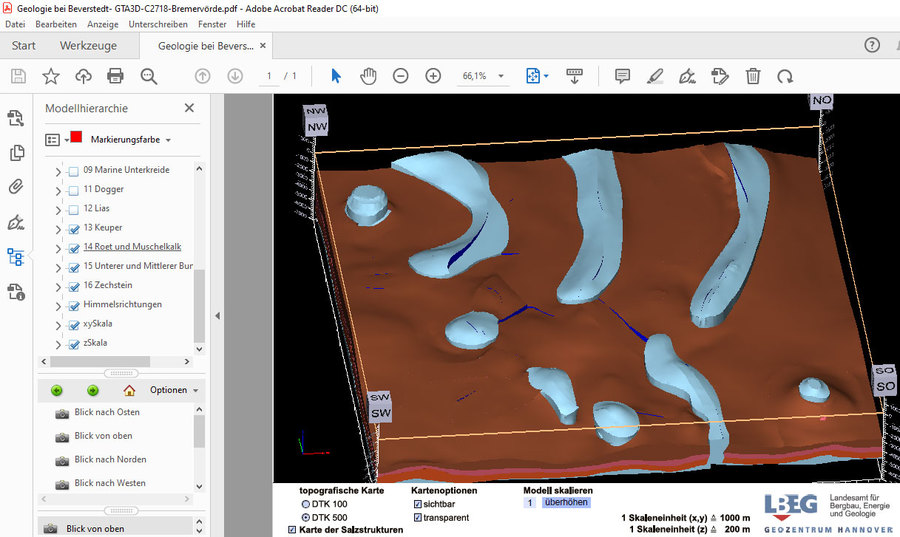Open the Anzeige menu

[x=102, y=24]
